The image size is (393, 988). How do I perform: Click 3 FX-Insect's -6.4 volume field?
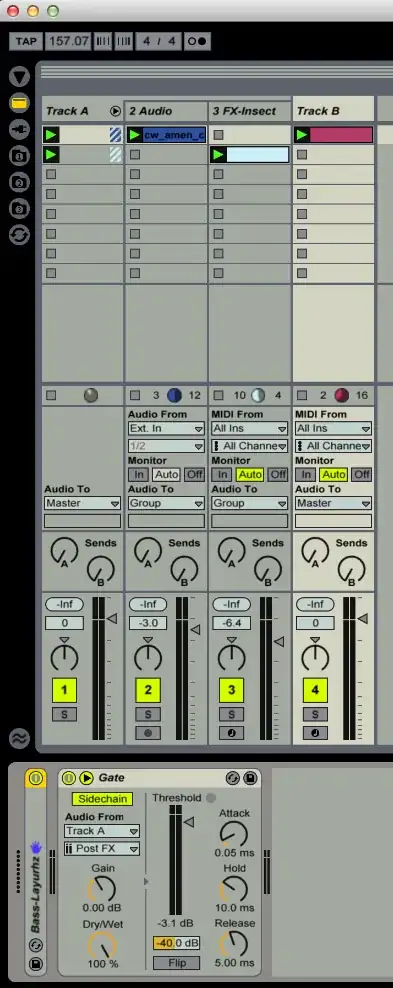pos(232,623)
